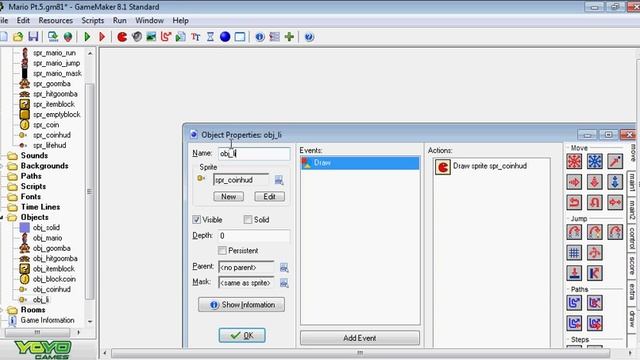Open the sprite selection menu button
This screenshot has width=640, height=360.
point(279,180)
